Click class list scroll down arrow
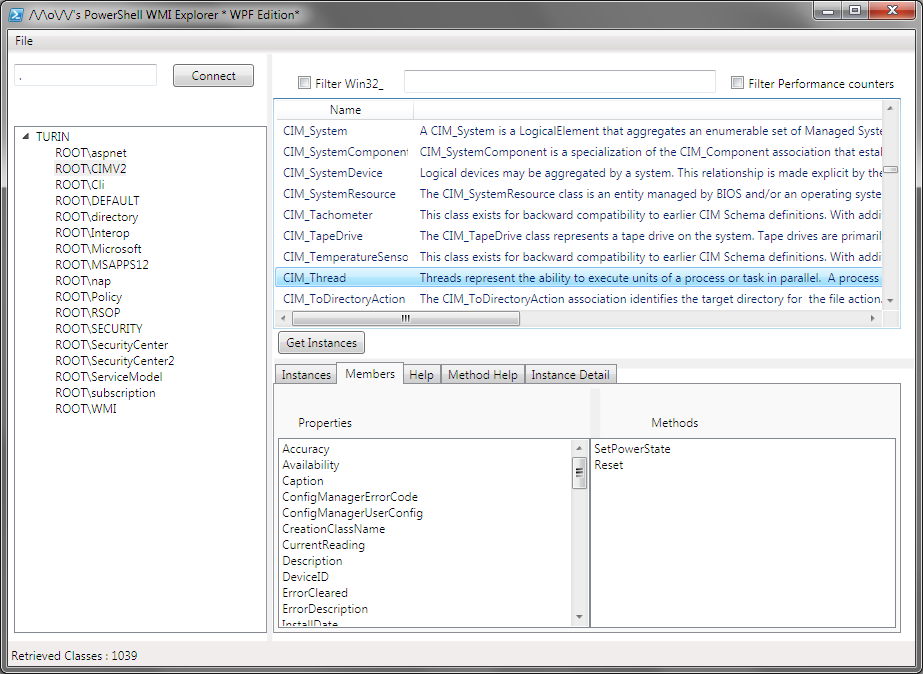The height and width of the screenshot is (674, 923). pyautogui.click(x=890, y=301)
